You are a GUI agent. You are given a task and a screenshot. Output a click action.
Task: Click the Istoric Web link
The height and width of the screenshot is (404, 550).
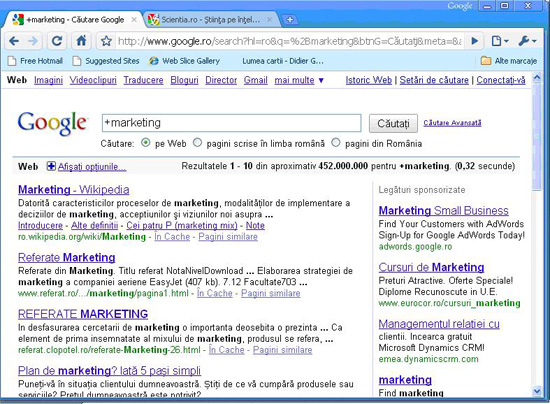pyautogui.click(x=369, y=80)
